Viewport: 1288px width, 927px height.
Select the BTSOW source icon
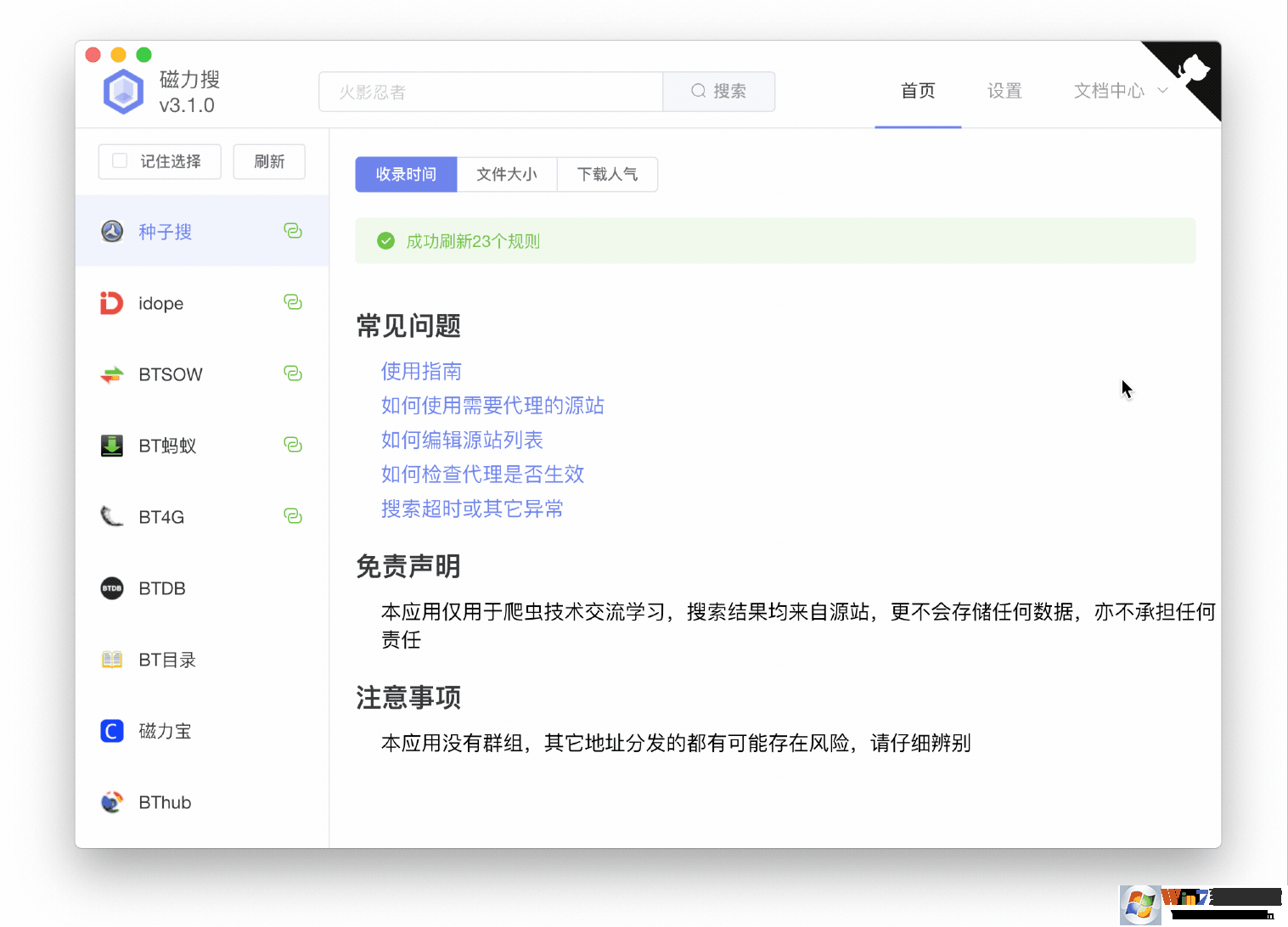point(111,374)
